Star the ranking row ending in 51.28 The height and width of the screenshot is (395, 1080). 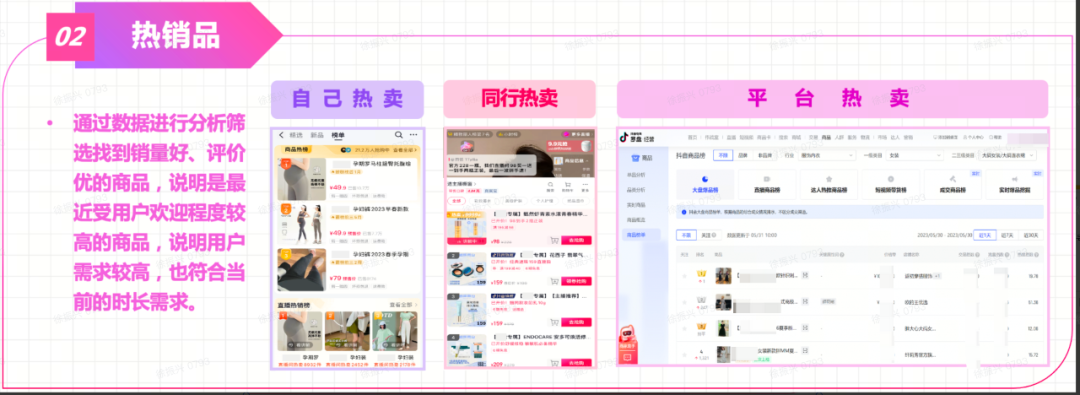click(x=685, y=302)
